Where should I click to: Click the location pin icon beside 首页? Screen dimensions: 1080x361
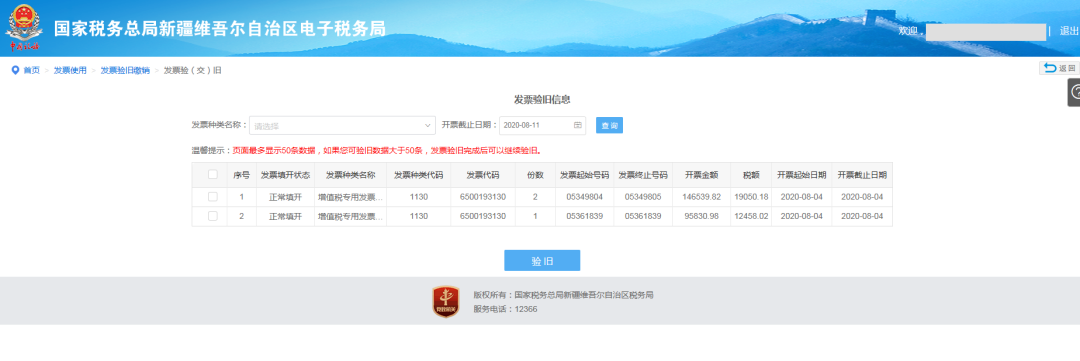coord(14,70)
